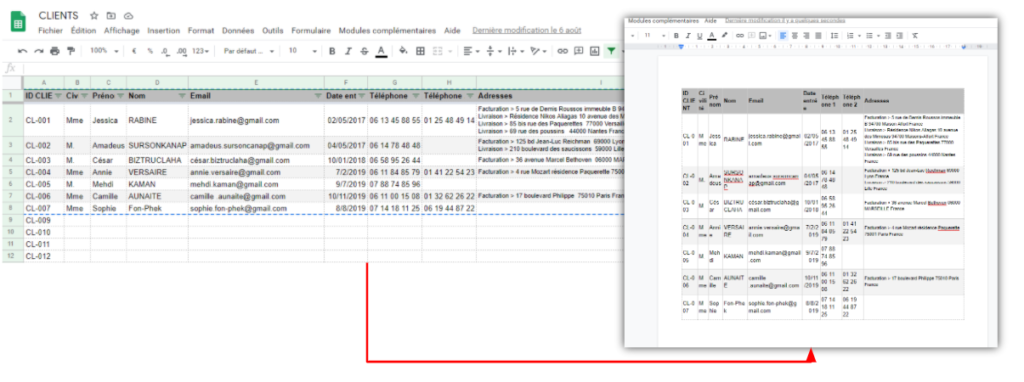This screenshot has width=1024, height=382.
Task: Open font size 11 dropdown in Docs
Action: (654, 35)
